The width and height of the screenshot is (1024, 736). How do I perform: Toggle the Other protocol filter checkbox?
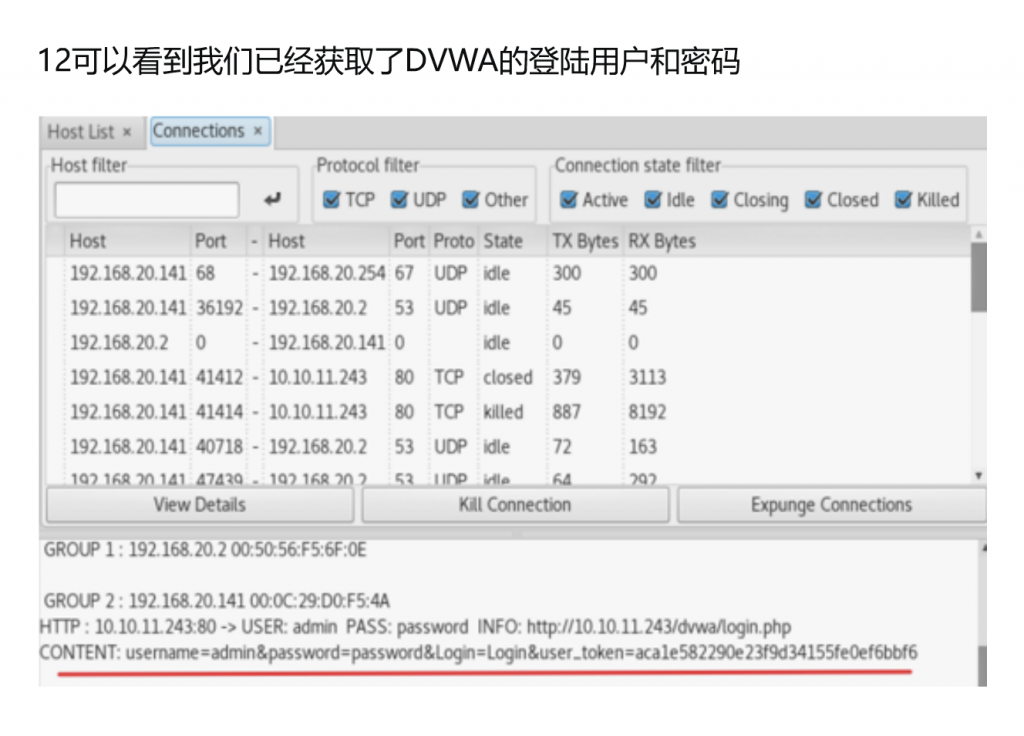[x=470, y=200]
